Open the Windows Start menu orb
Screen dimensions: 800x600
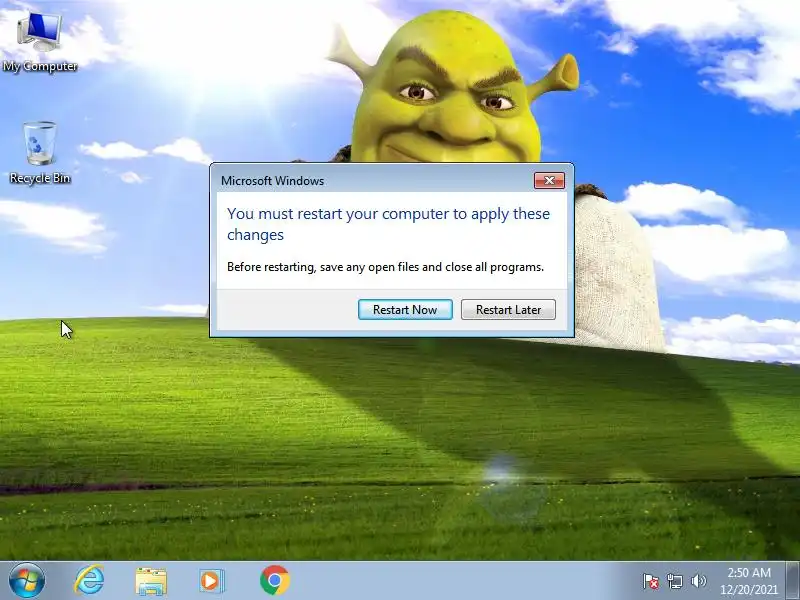click(x=27, y=580)
